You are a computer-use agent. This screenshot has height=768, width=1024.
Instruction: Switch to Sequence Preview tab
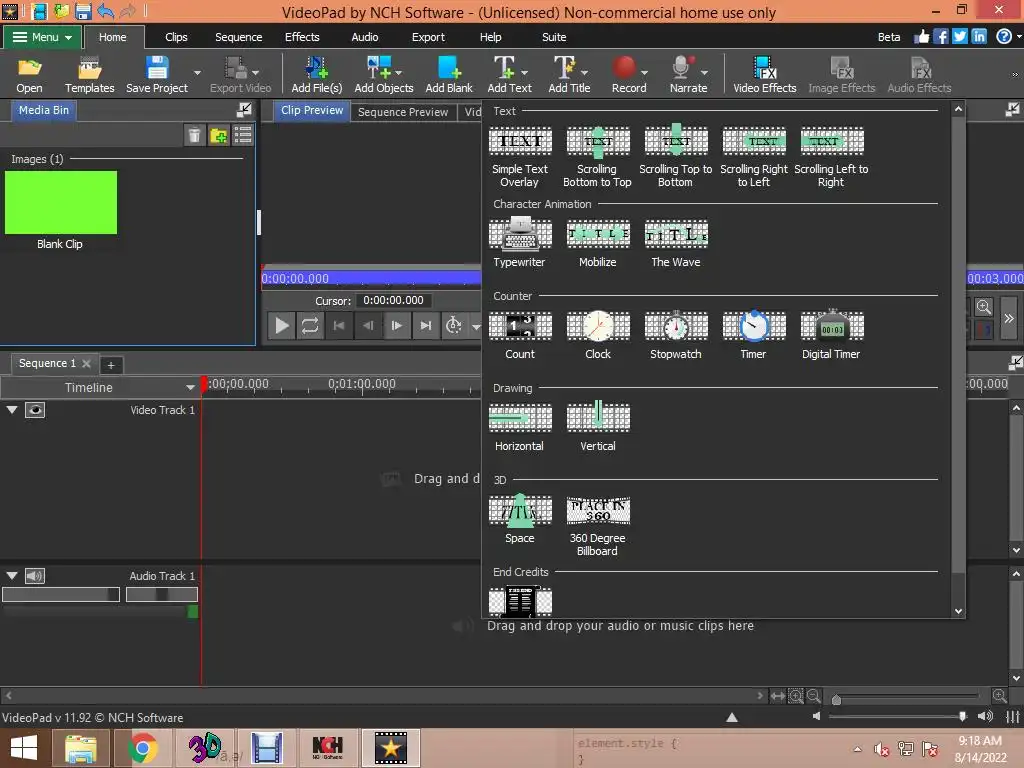click(403, 112)
